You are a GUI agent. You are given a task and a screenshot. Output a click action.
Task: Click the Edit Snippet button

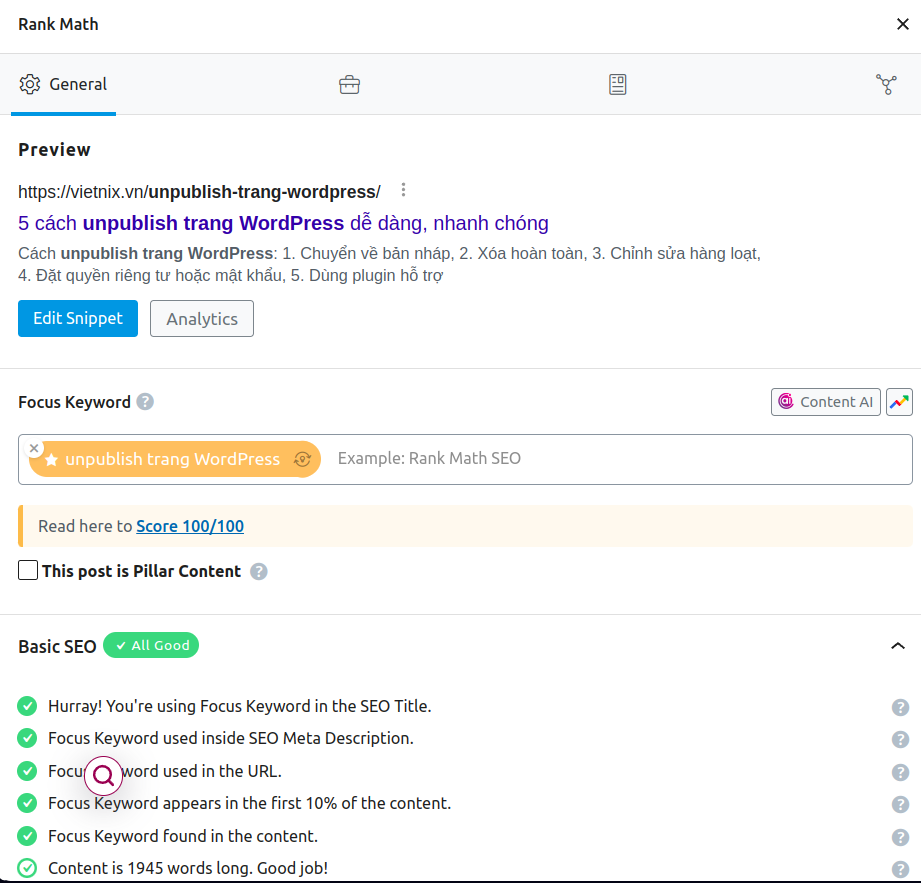78,318
